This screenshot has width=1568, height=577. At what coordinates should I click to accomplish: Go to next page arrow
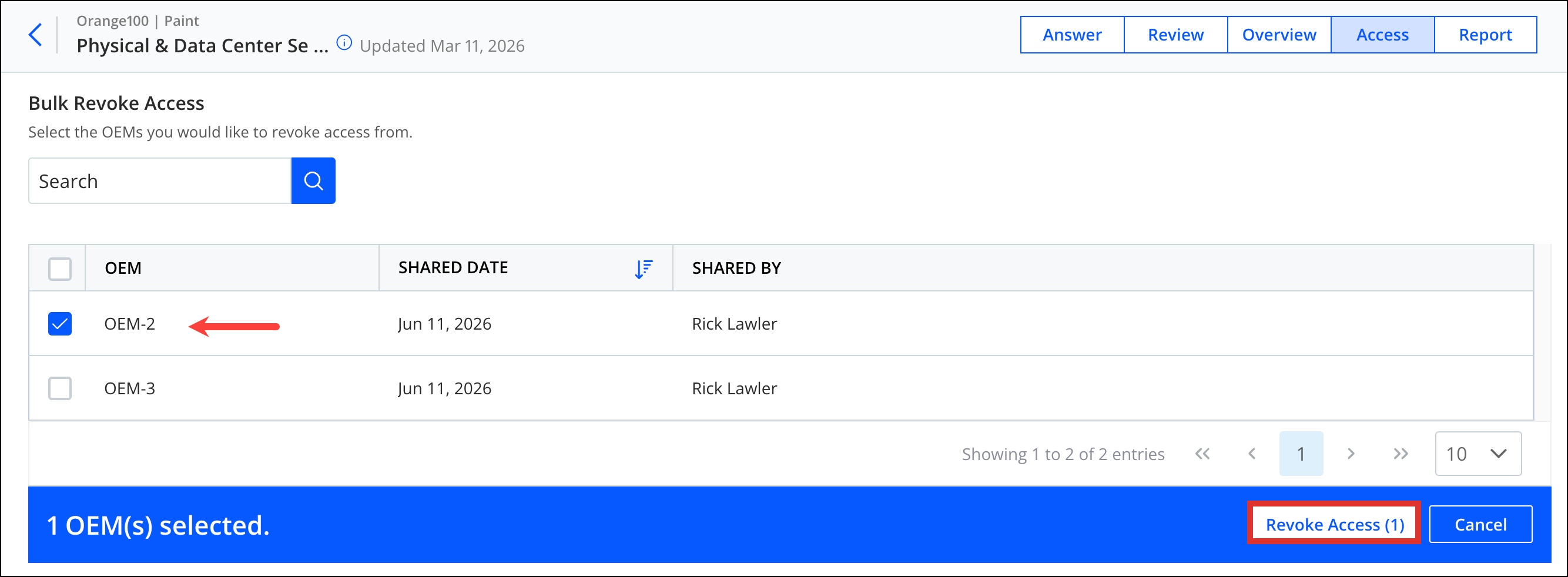[1351, 454]
